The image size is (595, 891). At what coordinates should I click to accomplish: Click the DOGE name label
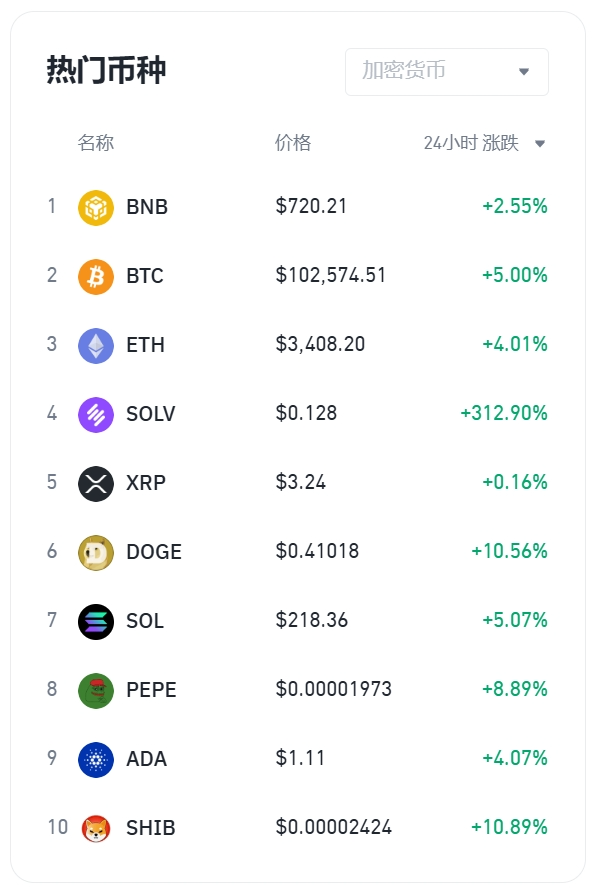pyautogui.click(x=154, y=552)
